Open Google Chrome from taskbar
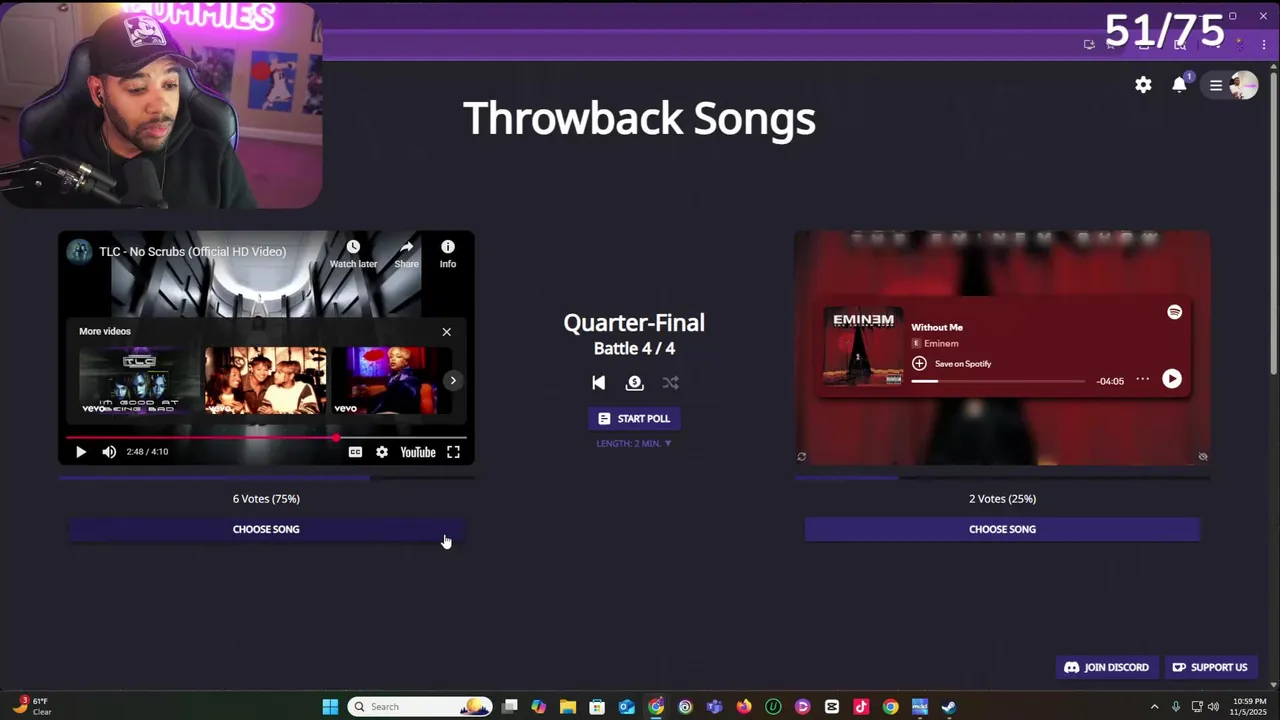Screen dimensions: 1280x720 coord(890,707)
